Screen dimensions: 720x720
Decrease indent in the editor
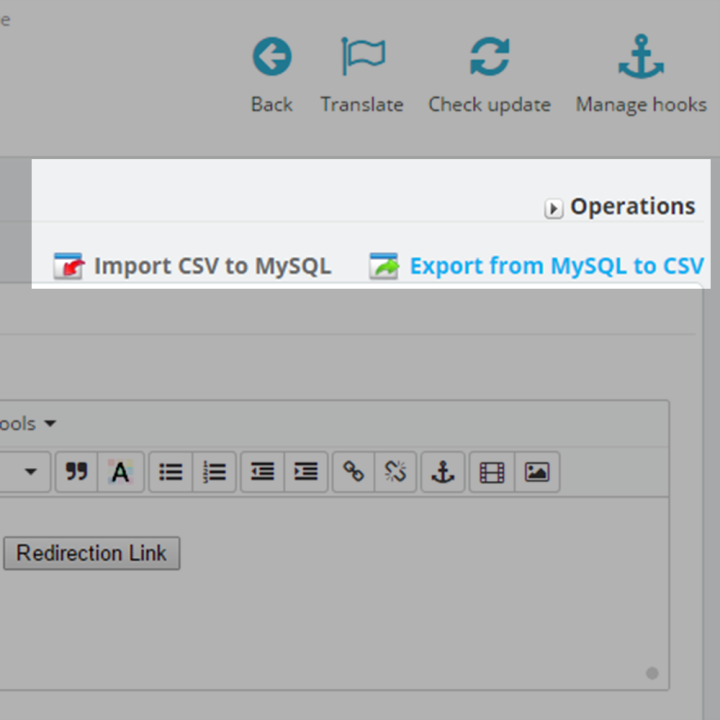[x=263, y=472]
